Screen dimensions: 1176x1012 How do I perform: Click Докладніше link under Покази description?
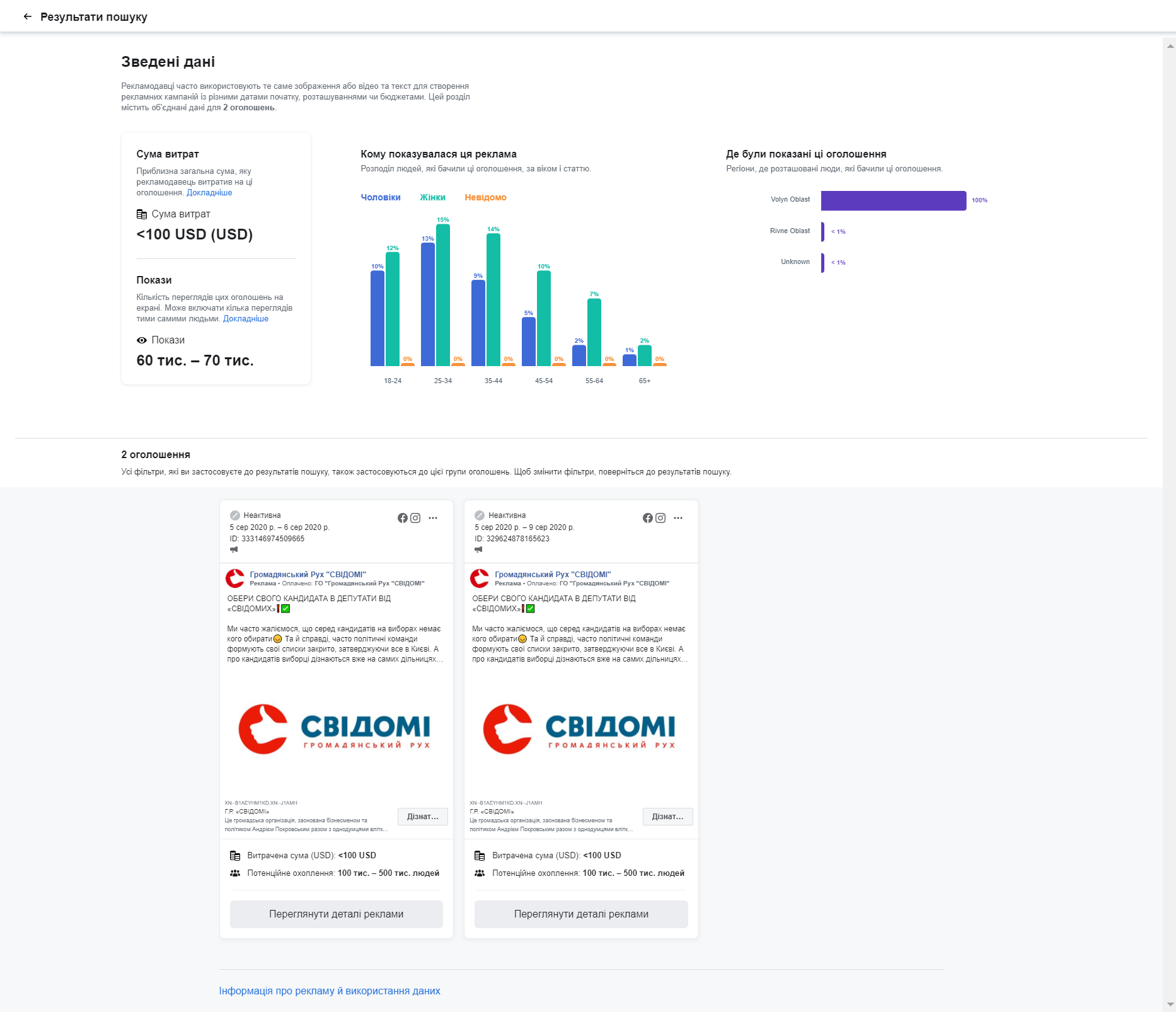(246, 319)
